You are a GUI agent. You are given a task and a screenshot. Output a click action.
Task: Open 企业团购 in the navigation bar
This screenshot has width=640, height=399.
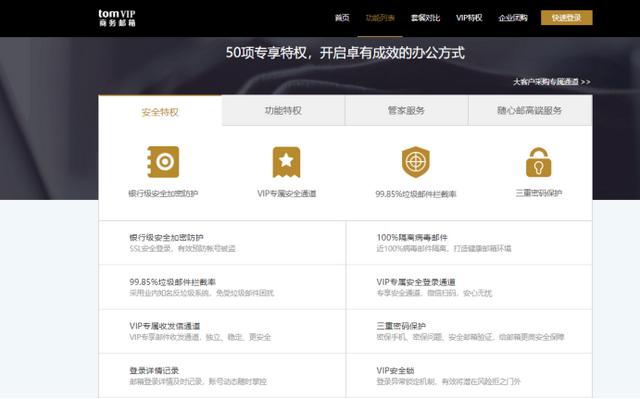pyautogui.click(x=513, y=18)
